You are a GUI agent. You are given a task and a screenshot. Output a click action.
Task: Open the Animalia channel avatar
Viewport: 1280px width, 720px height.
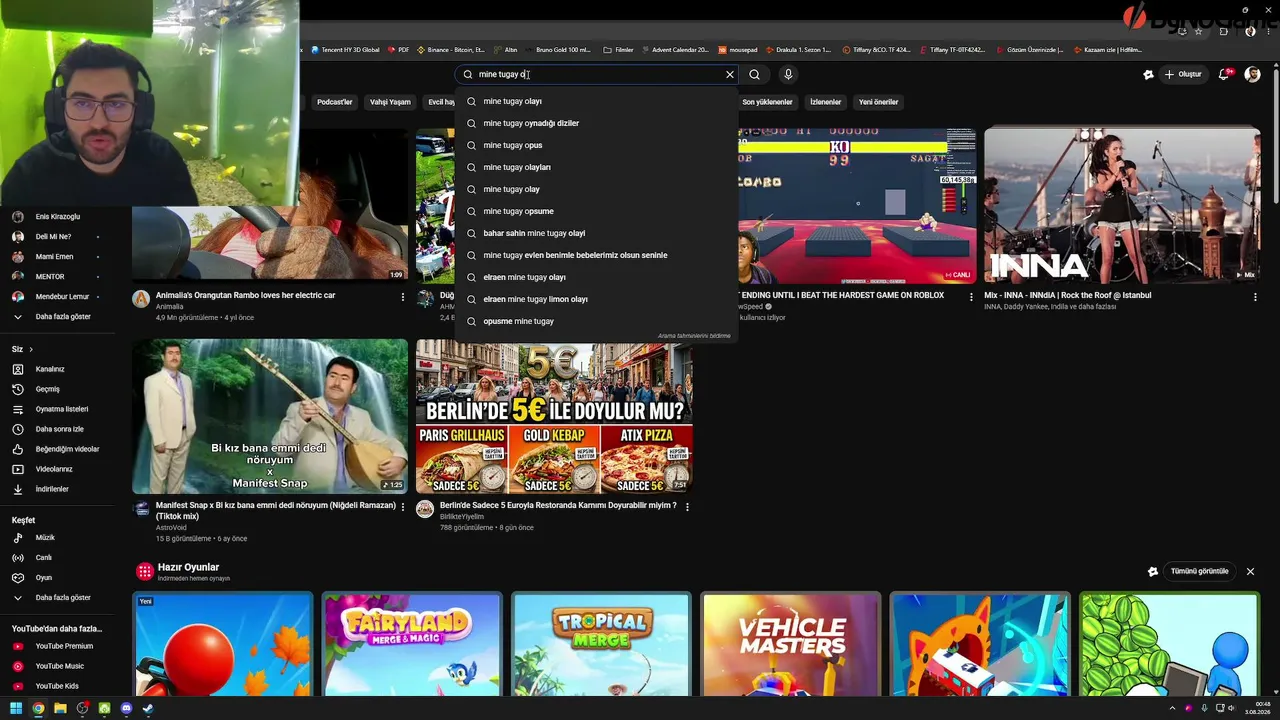click(x=141, y=299)
